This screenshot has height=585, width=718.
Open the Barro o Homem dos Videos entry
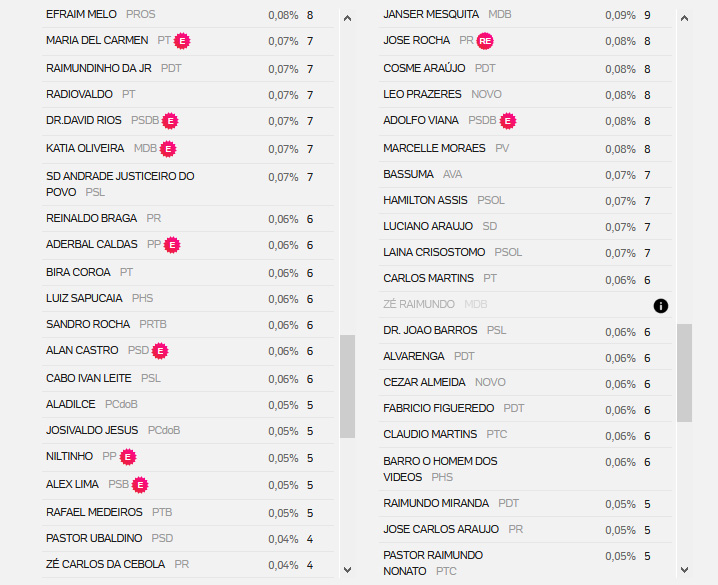pyautogui.click(x=525, y=469)
